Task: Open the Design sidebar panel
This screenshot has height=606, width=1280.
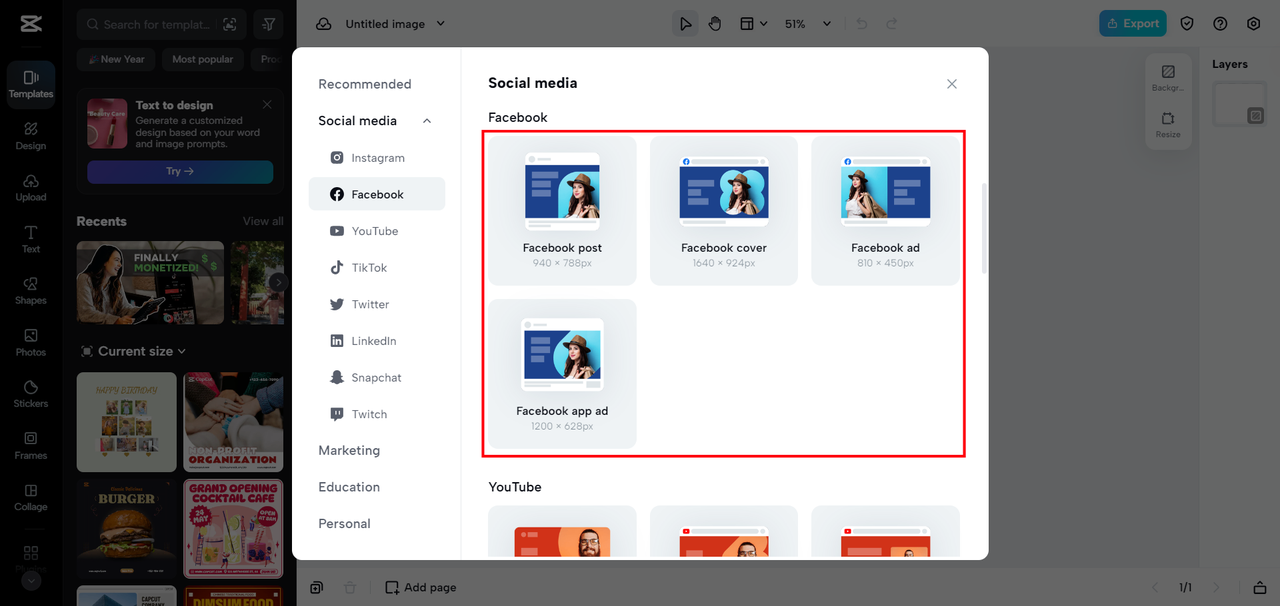Action: tap(31, 136)
